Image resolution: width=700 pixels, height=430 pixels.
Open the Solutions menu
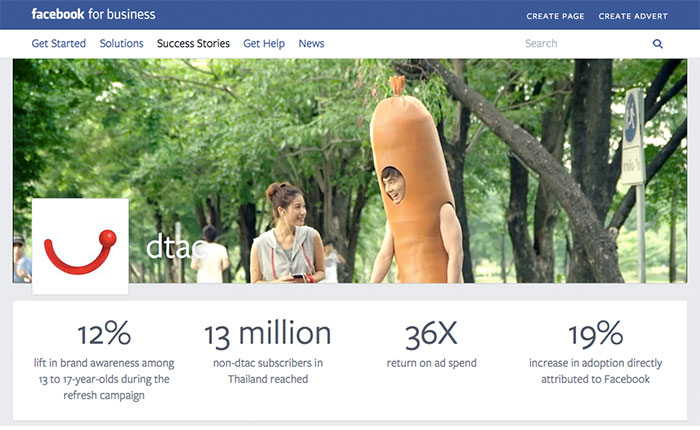[x=121, y=43]
